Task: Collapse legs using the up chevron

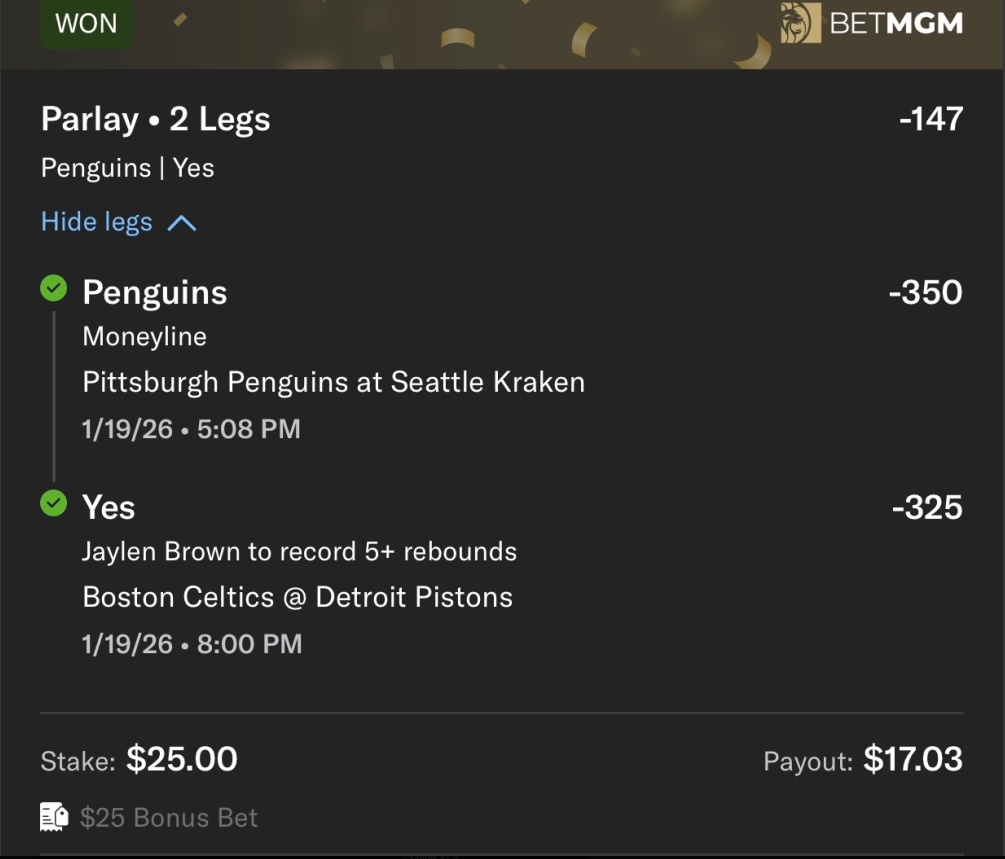Action: click(x=181, y=223)
